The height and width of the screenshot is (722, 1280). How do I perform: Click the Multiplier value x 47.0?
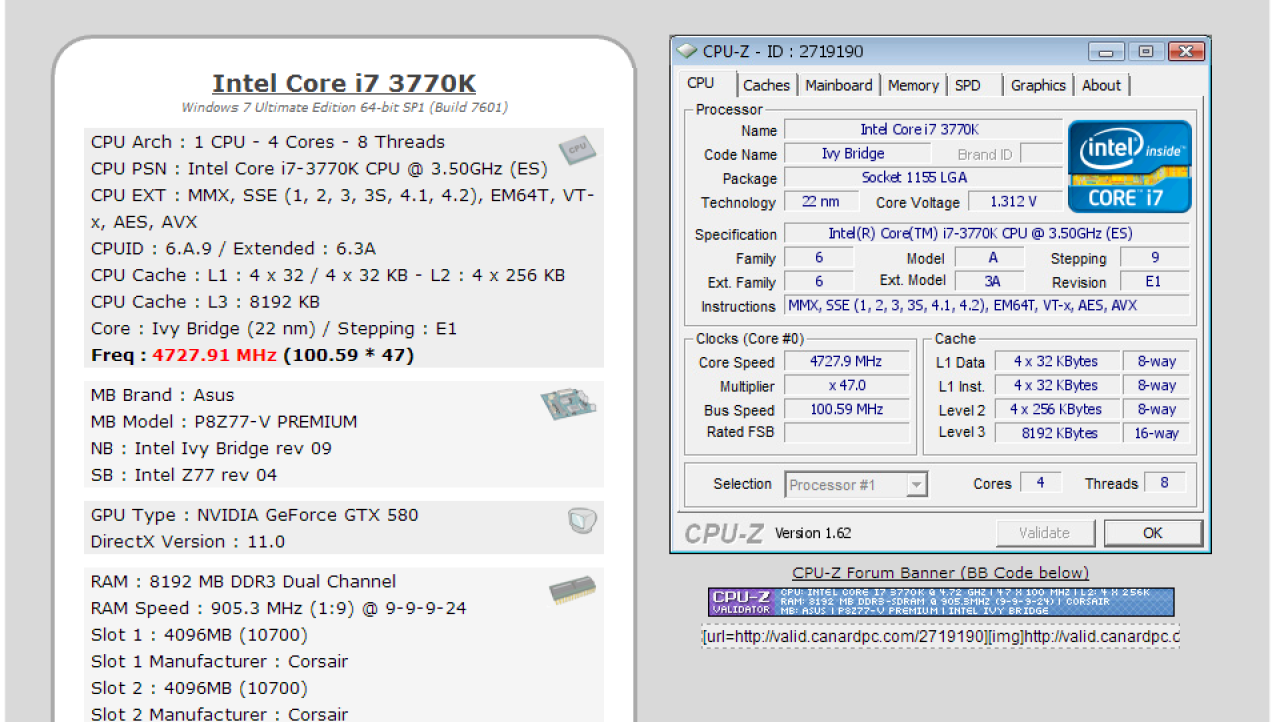[847, 386]
